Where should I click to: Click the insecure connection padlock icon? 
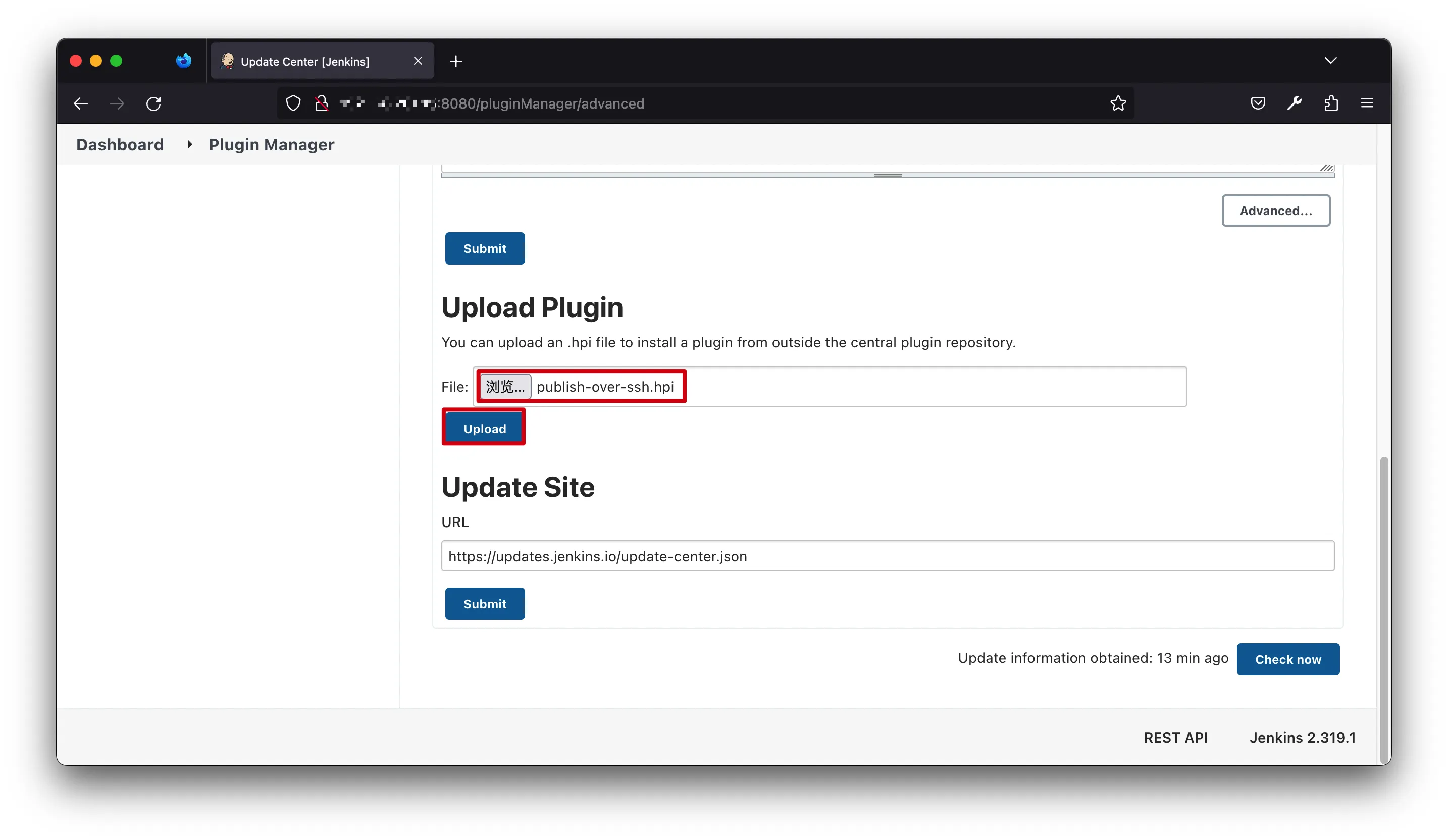[321, 103]
